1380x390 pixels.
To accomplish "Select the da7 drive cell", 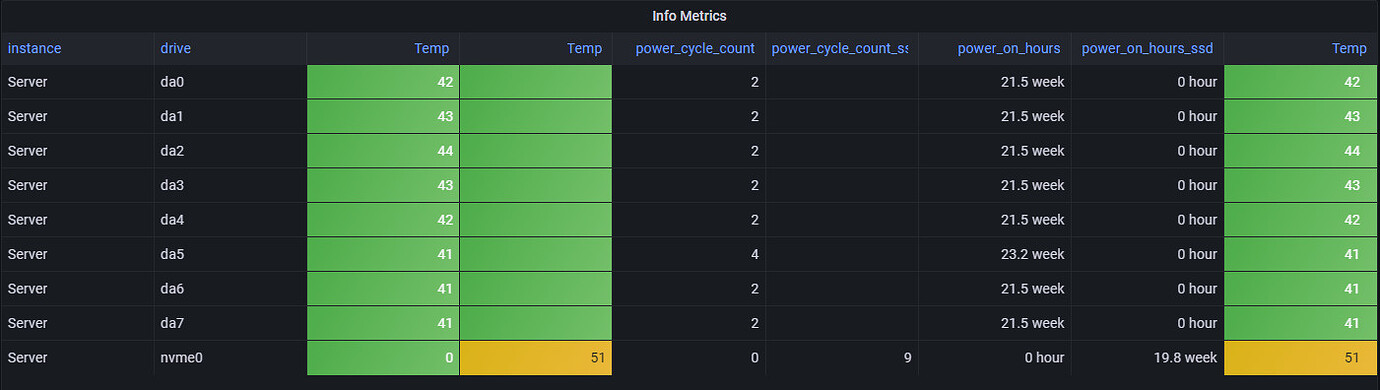I will (230, 323).
